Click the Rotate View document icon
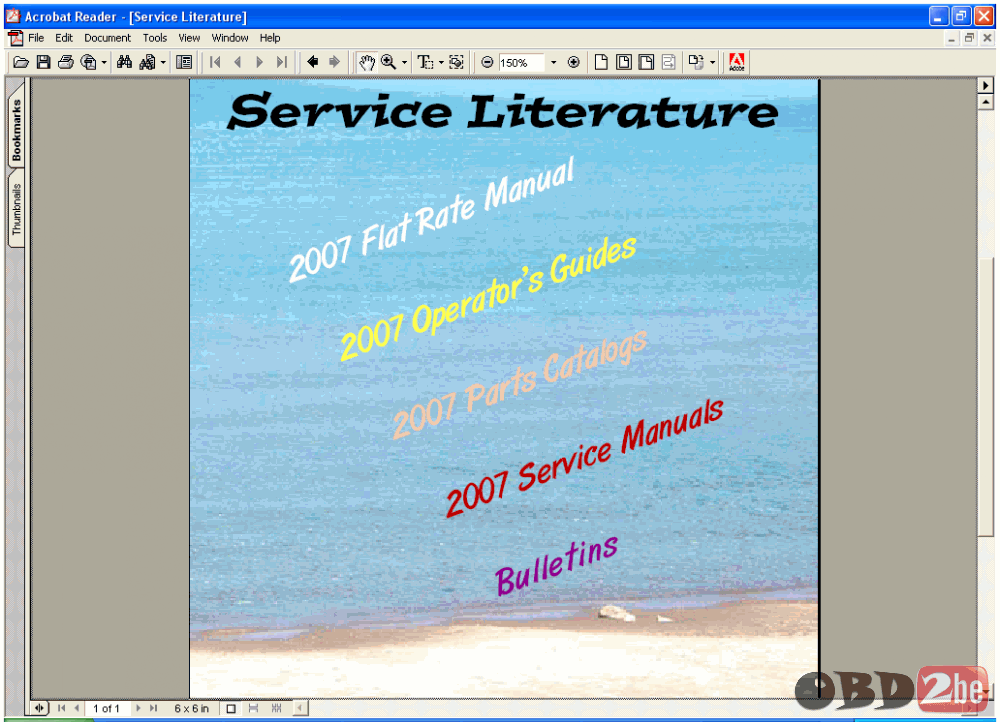1000x722 pixels. click(x=696, y=62)
